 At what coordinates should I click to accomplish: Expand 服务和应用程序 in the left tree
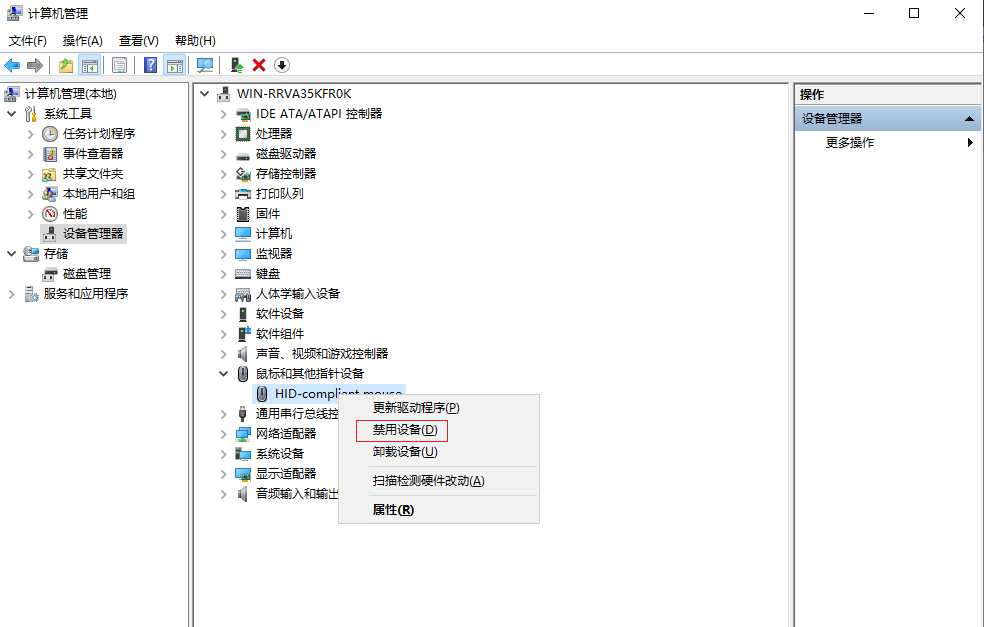[12, 294]
